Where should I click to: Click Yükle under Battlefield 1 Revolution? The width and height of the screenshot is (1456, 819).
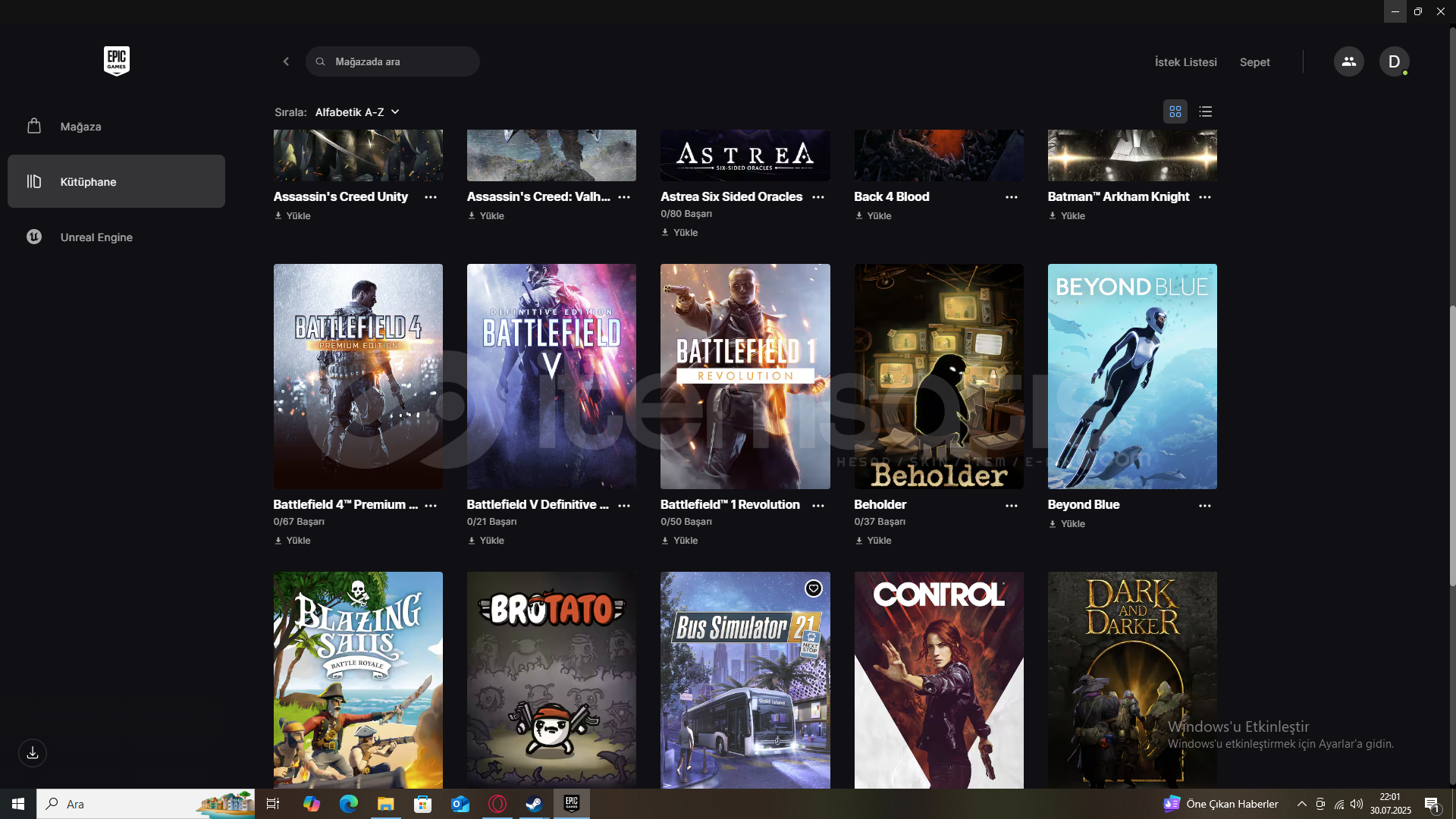click(679, 541)
